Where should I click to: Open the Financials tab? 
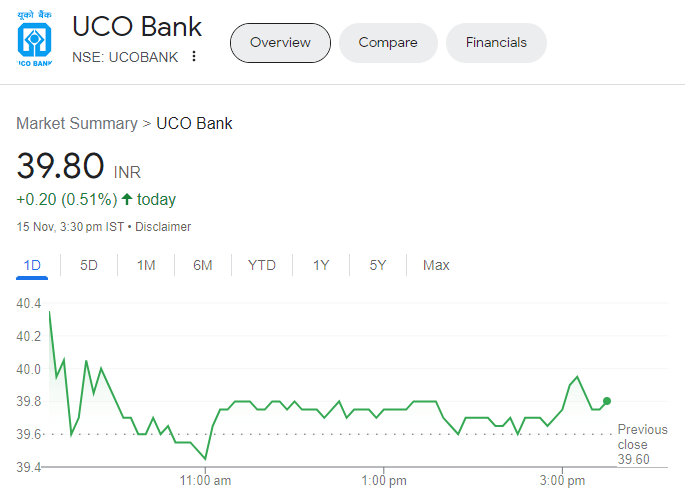point(497,43)
